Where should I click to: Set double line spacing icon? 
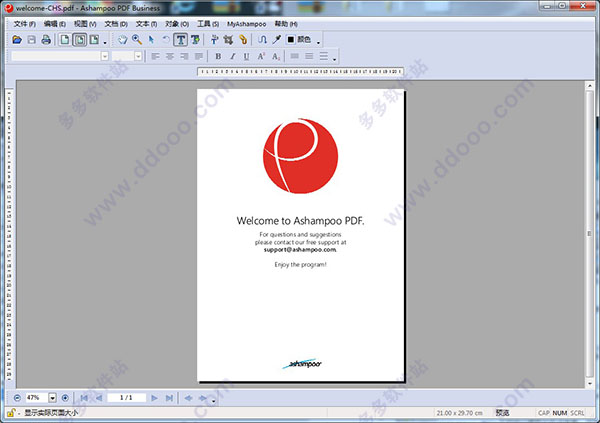323,56
